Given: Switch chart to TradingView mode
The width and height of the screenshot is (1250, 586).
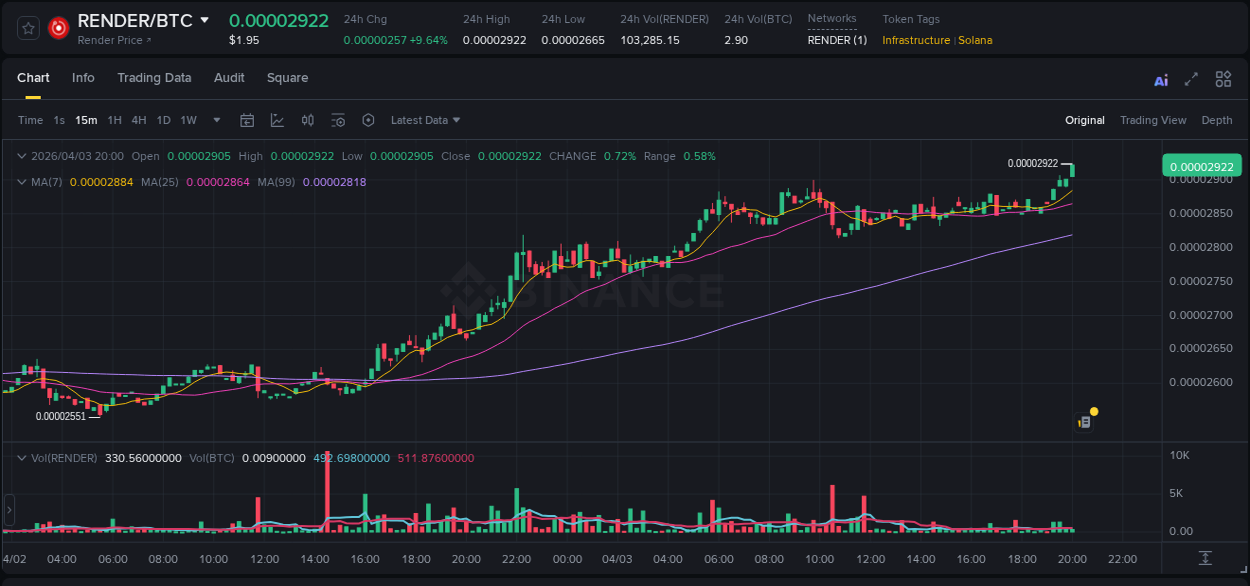Looking at the screenshot, I should pyautogui.click(x=1153, y=120).
